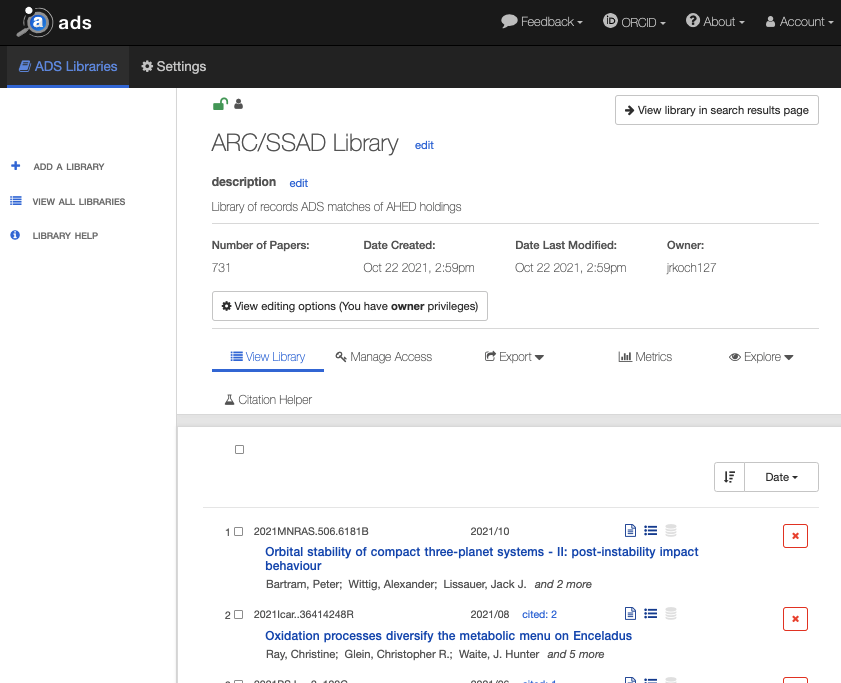Image resolution: width=841 pixels, height=683 pixels.
Task: Select the checkbox for paper 2
Action: [238, 615]
